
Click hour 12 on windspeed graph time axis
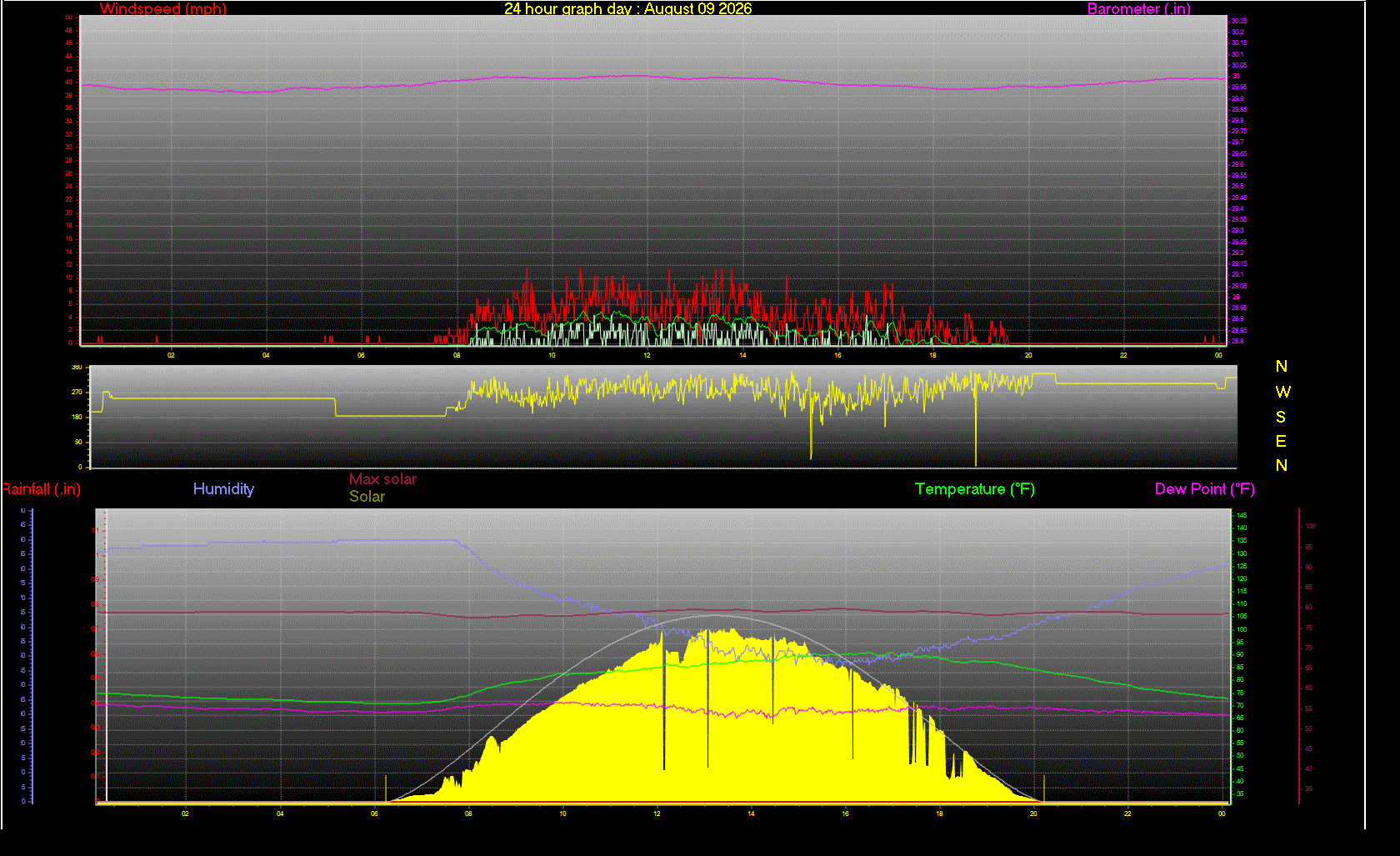647,355
